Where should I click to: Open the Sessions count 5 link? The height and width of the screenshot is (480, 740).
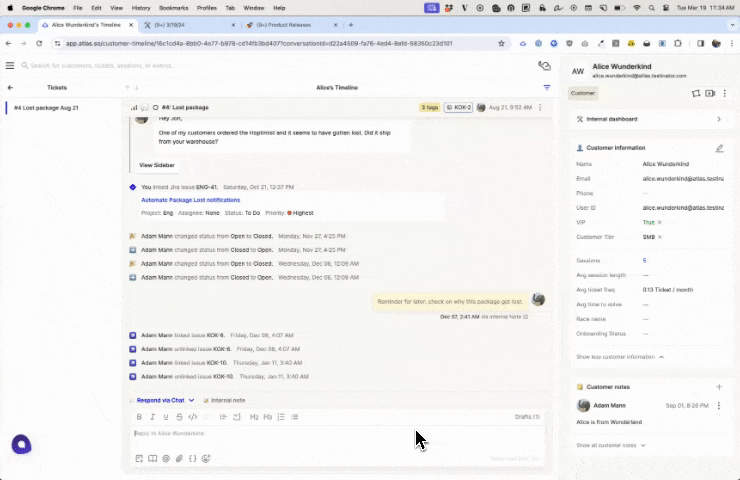644,261
